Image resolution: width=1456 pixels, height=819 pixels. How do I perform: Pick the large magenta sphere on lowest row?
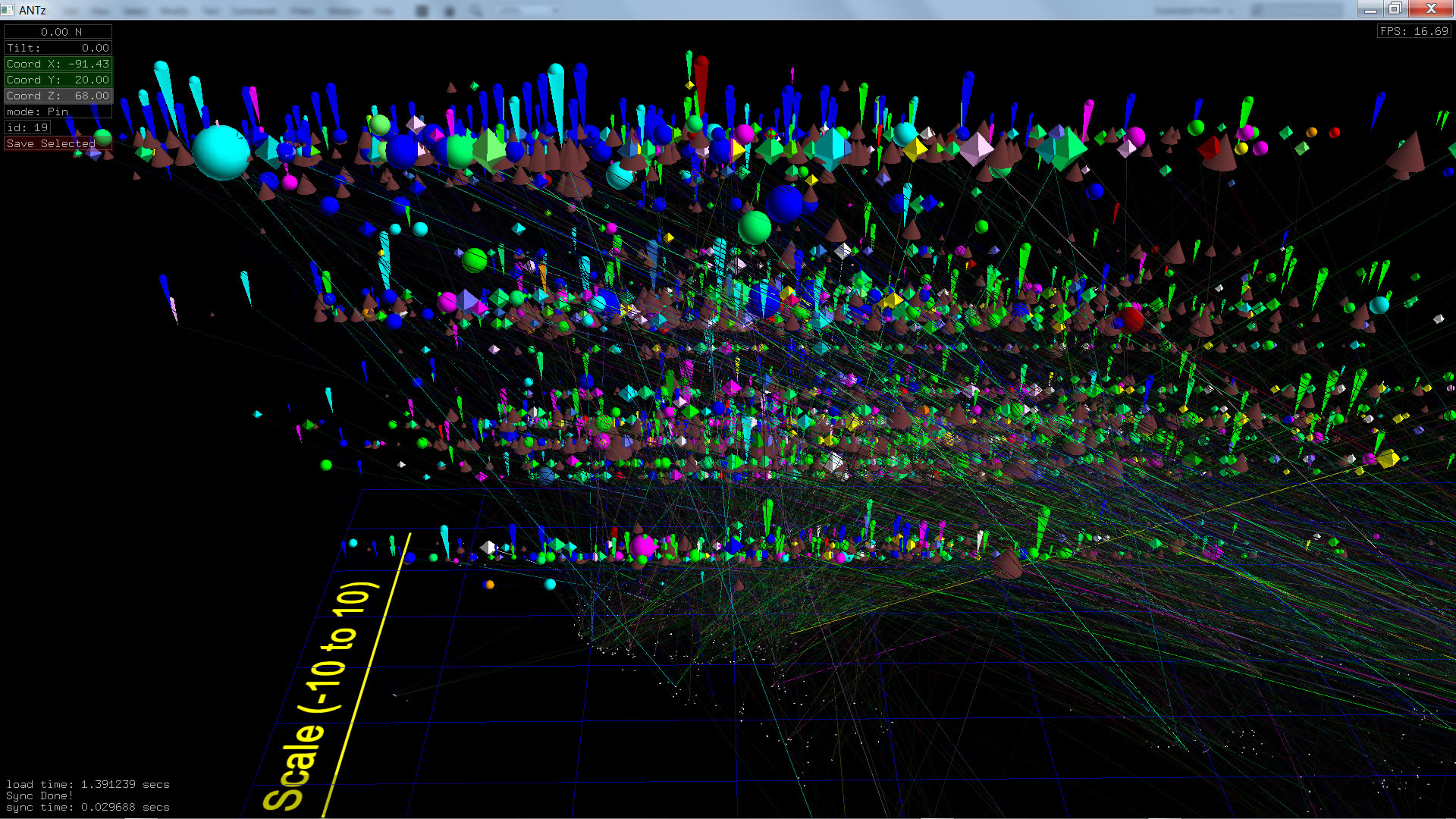coord(643,545)
